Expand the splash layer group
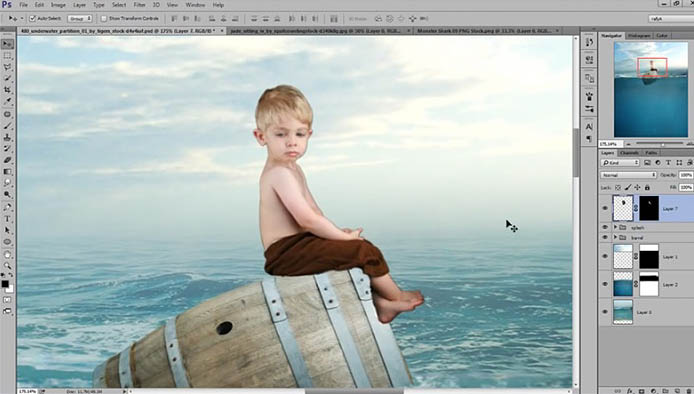Image resolution: width=694 pixels, height=394 pixels. pyautogui.click(x=615, y=227)
